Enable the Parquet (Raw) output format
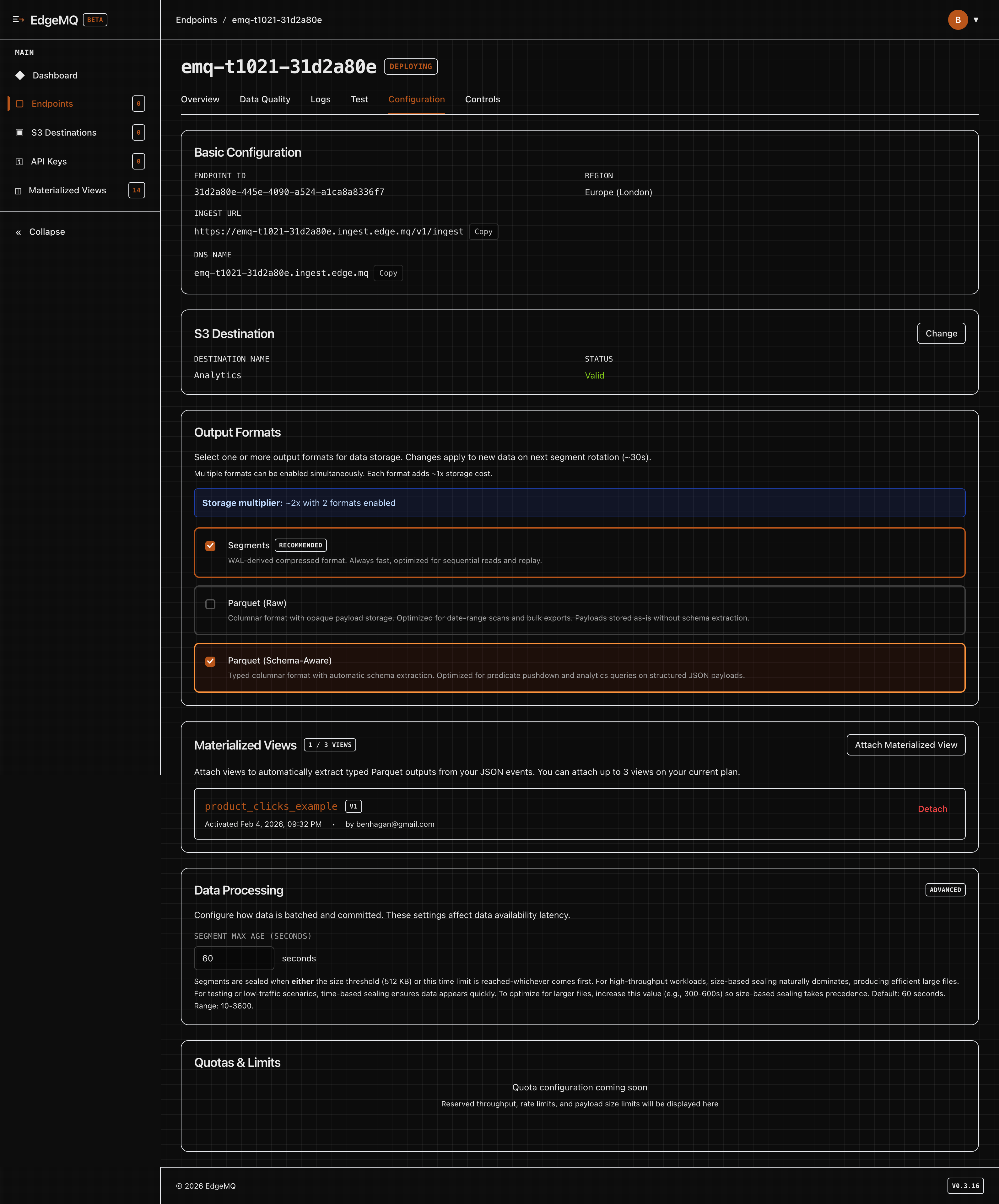 point(210,604)
